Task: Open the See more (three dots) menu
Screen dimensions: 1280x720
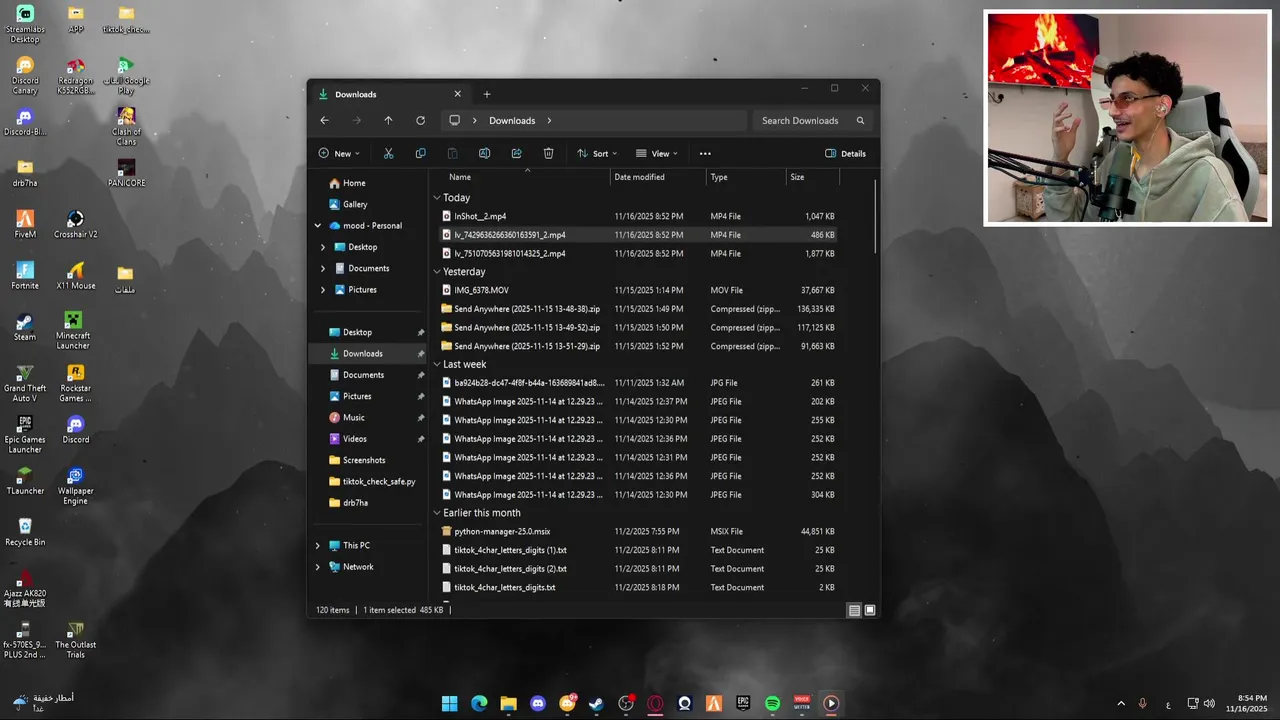Action: 705,153
